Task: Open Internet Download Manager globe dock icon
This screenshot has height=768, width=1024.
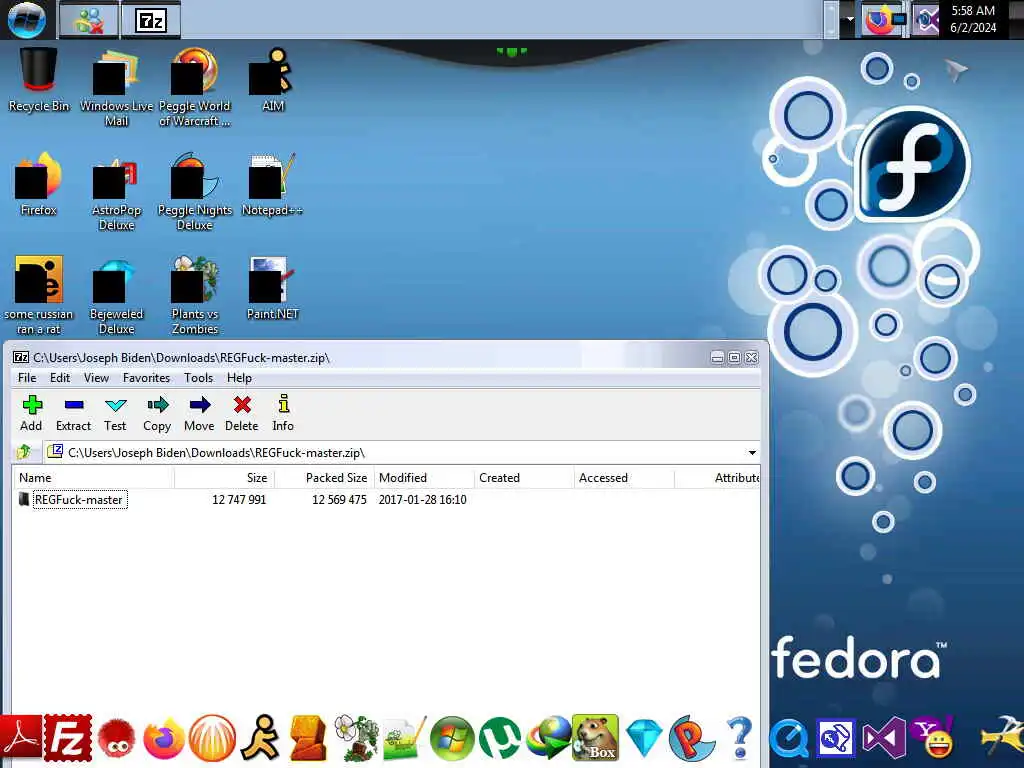Action: [549, 738]
